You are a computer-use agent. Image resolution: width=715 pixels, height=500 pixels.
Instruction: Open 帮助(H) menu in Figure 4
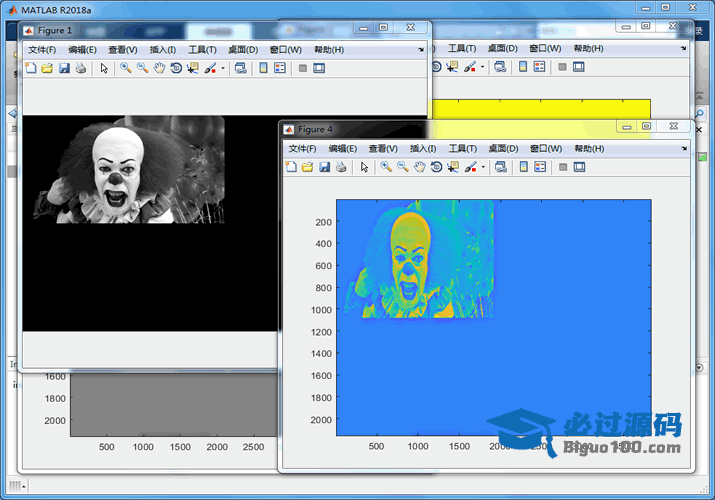[x=589, y=149]
